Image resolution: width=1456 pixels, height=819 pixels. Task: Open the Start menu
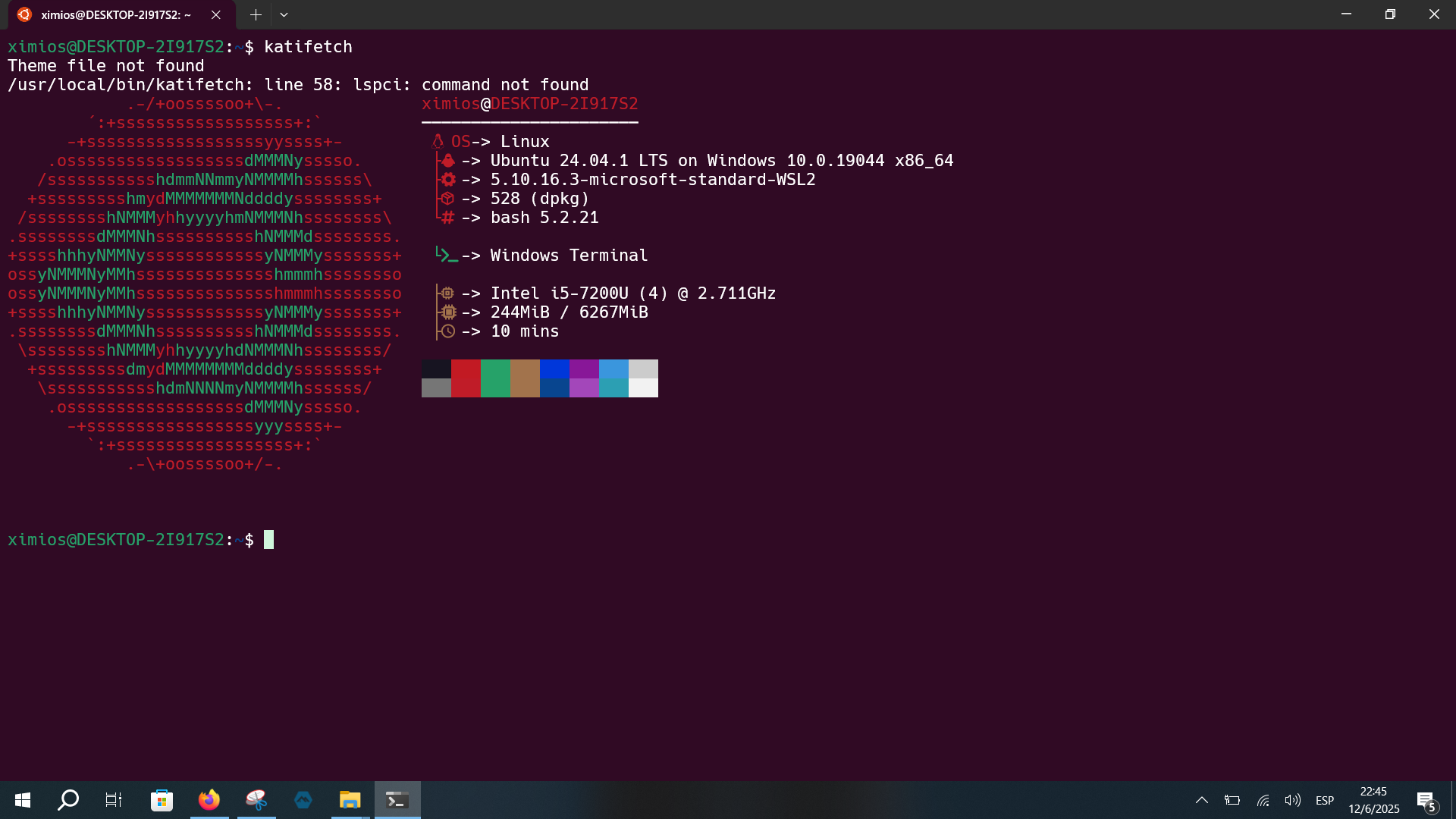tap(22, 799)
